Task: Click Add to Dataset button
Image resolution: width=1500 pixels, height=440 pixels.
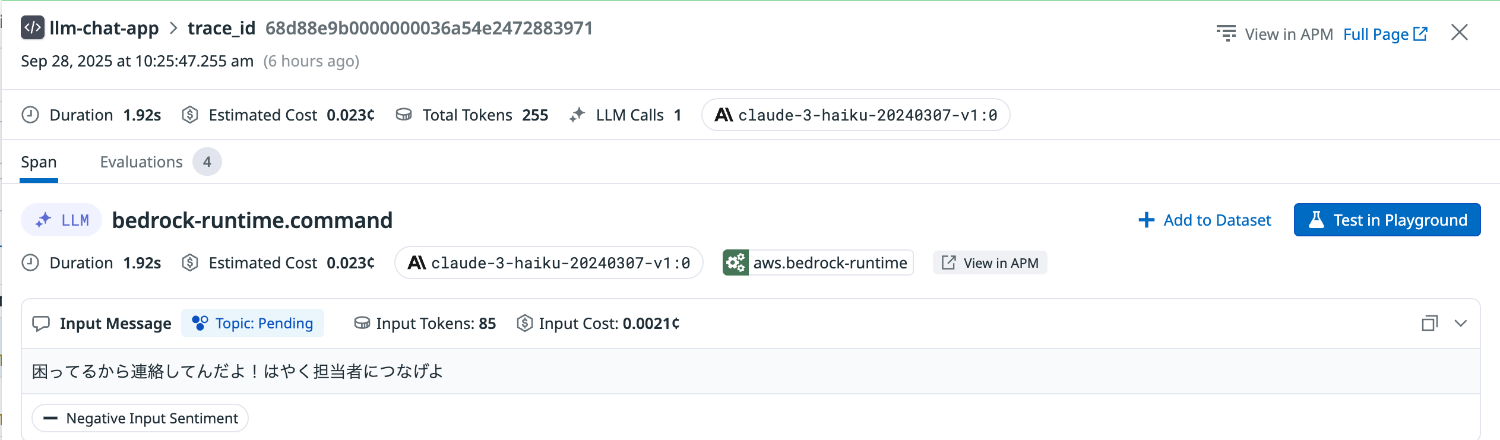Action: tap(1205, 220)
